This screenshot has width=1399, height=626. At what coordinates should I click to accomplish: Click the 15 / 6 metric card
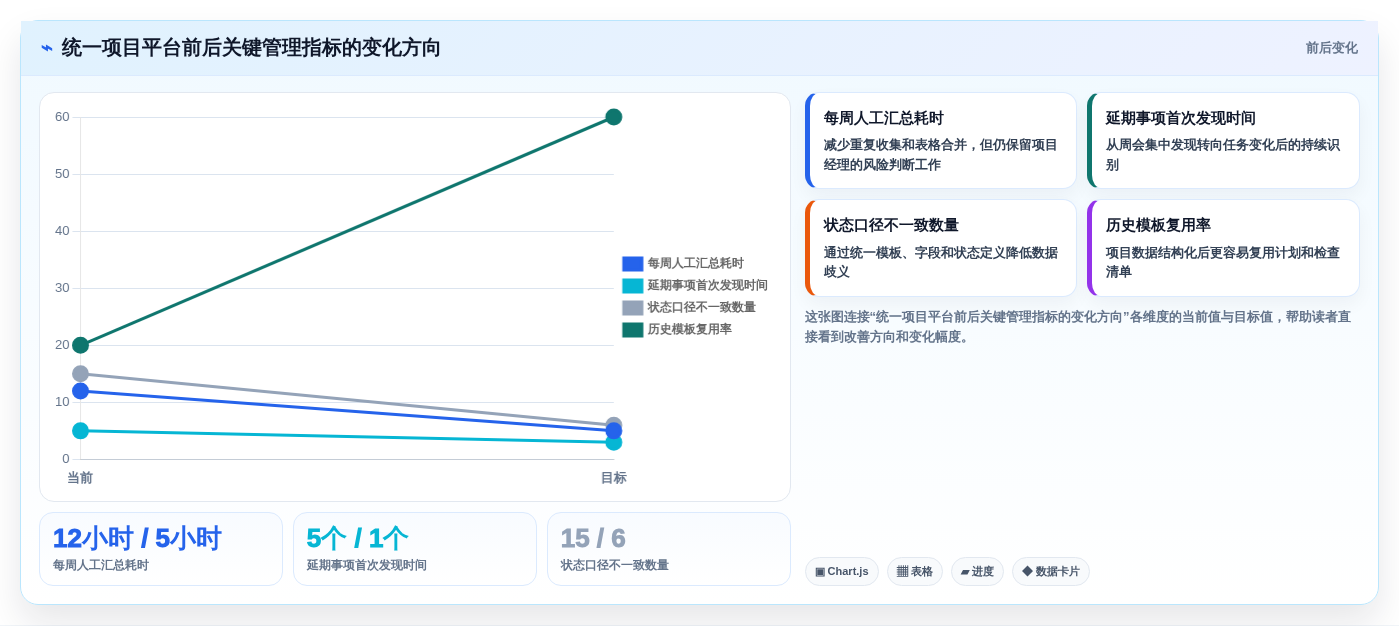pyautogui.click(x=669, y=549)
